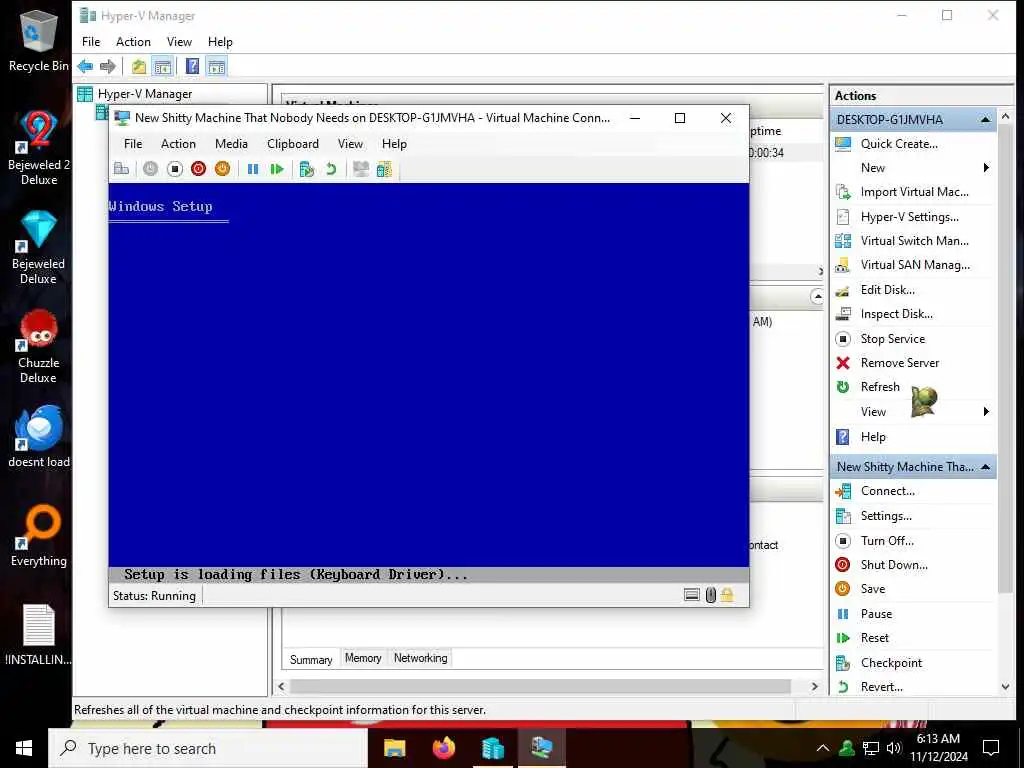The image size is (1024, 768).
Task: Switch to Memory tab
Action: pos(363,658)
